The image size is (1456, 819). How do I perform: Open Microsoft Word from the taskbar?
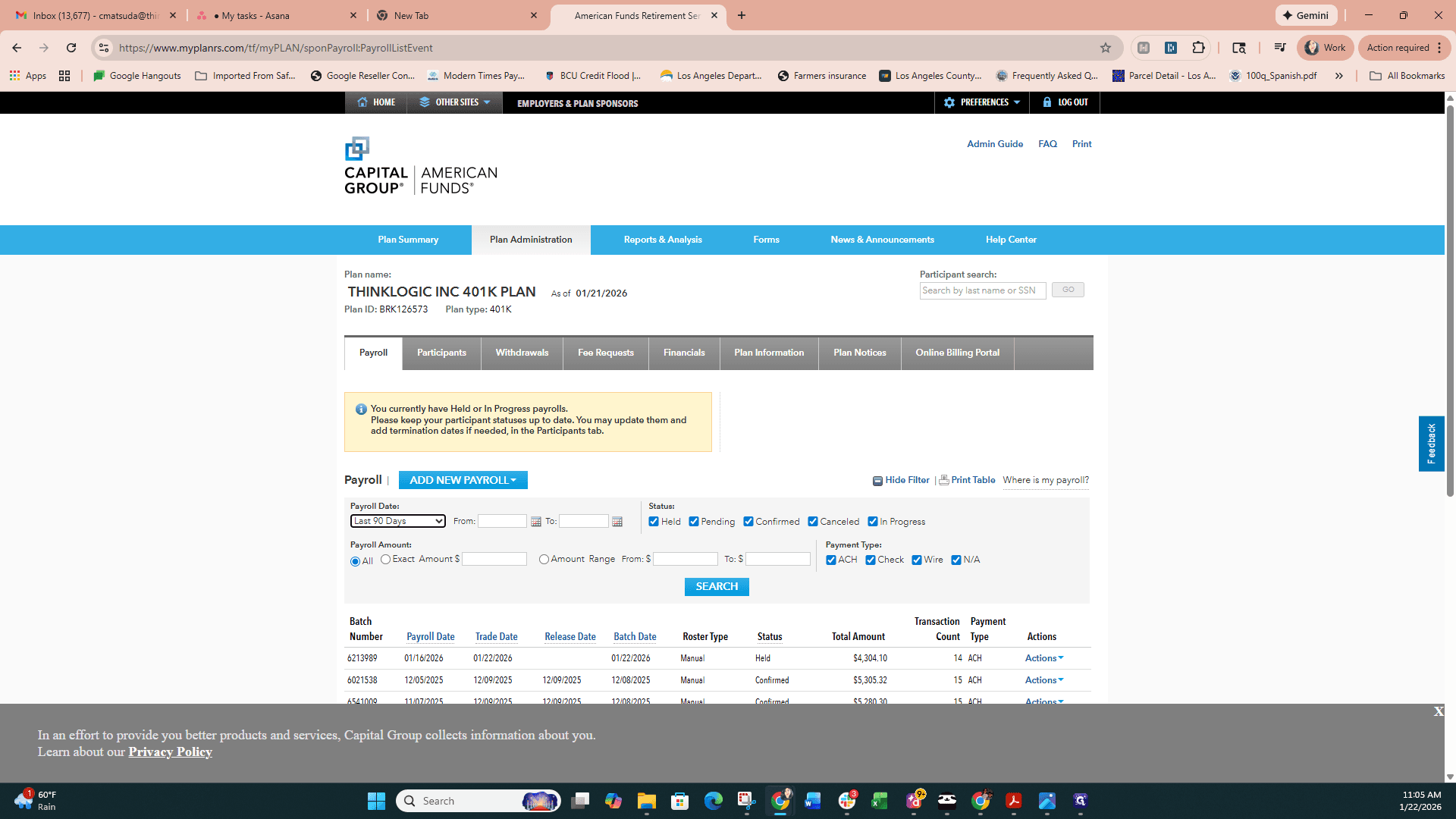[x=813, y=801]
